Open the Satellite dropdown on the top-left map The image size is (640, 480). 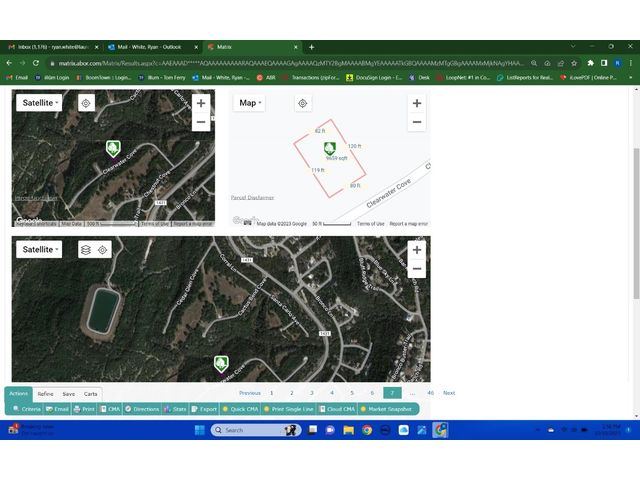(41, 103)
